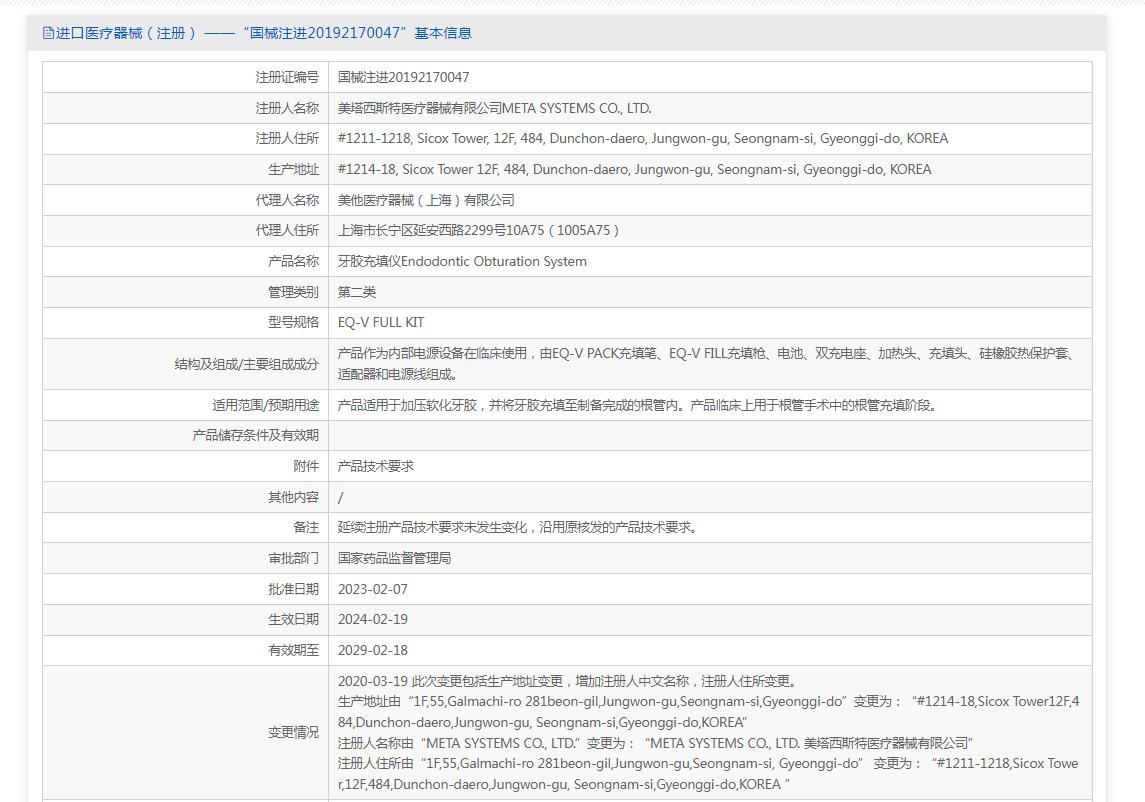Select product name 牙胶充填仪Endodontic Obturation System
Screen dimensions: 1145x802
point(462,261)
